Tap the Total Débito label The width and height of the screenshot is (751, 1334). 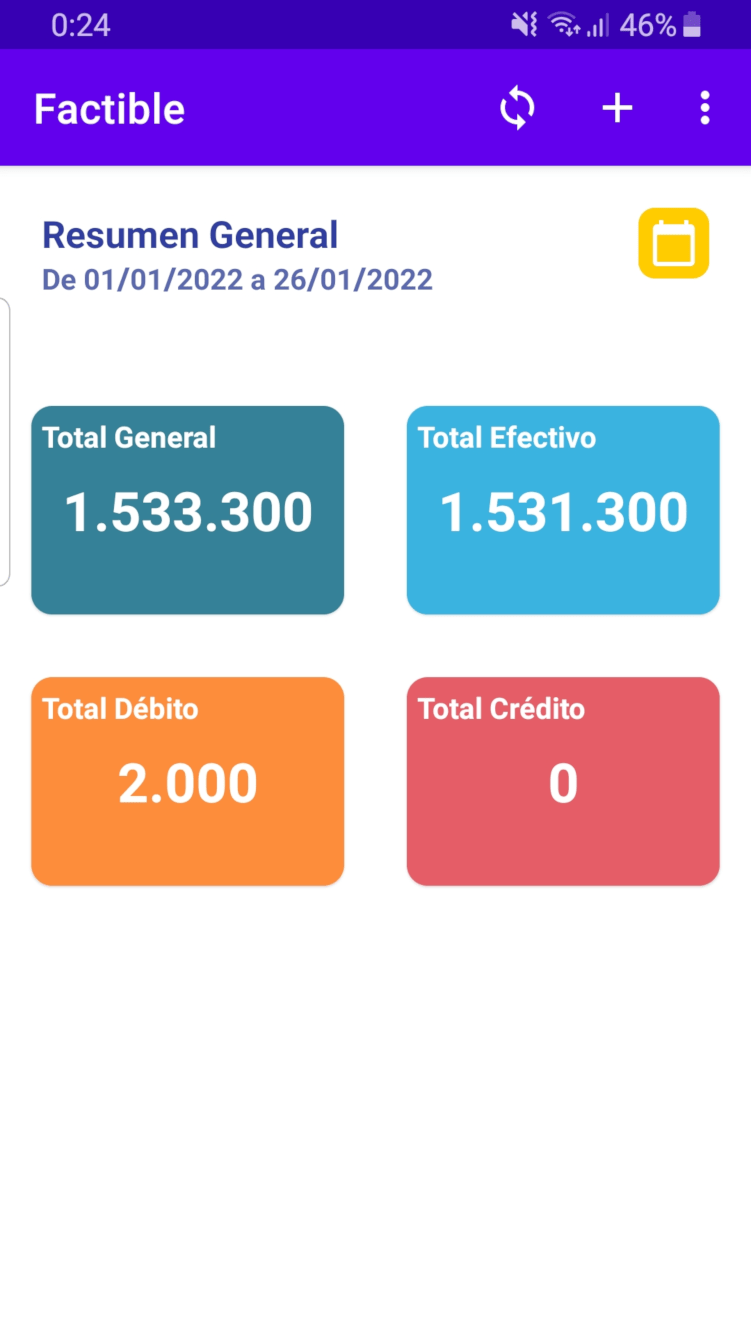coord(120,709)
